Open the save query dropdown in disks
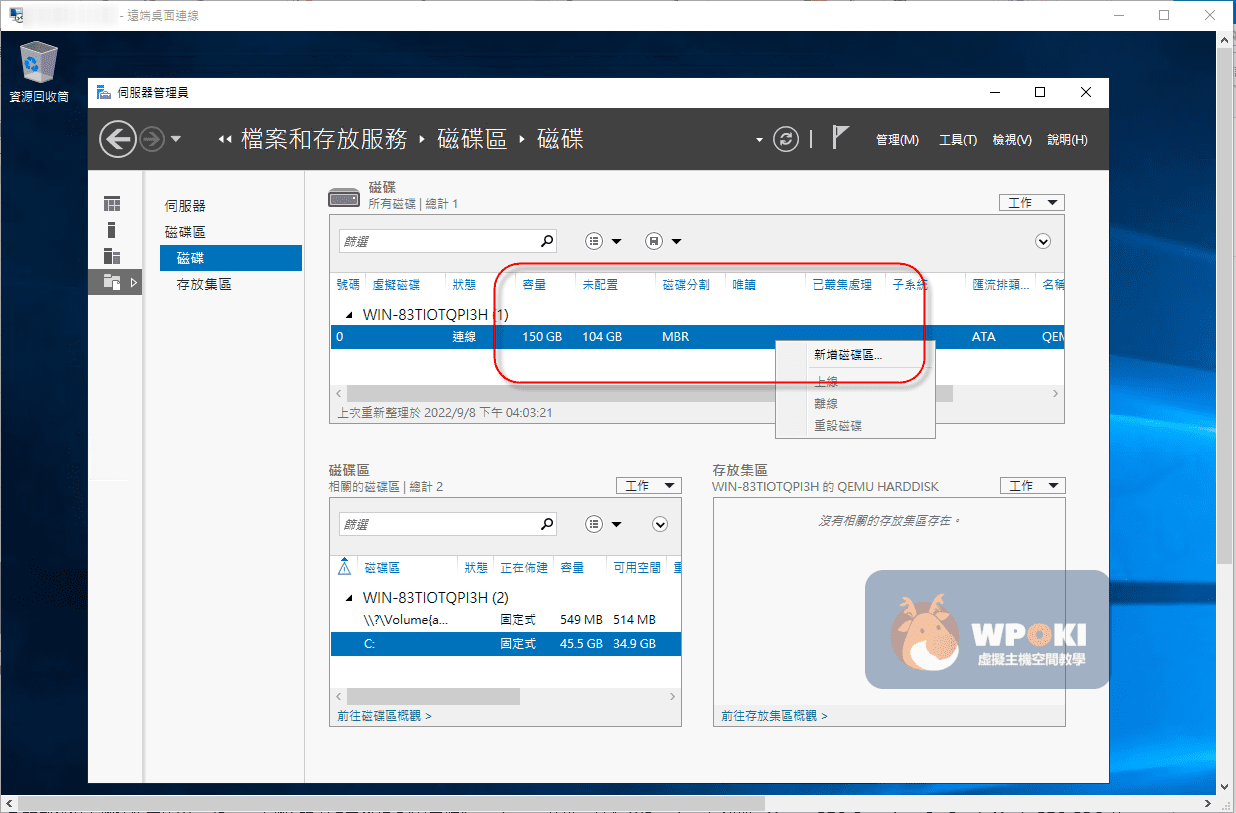 663,241
